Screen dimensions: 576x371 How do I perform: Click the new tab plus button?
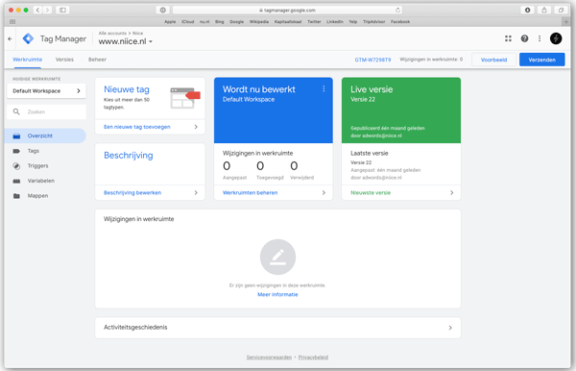[566, 22]
